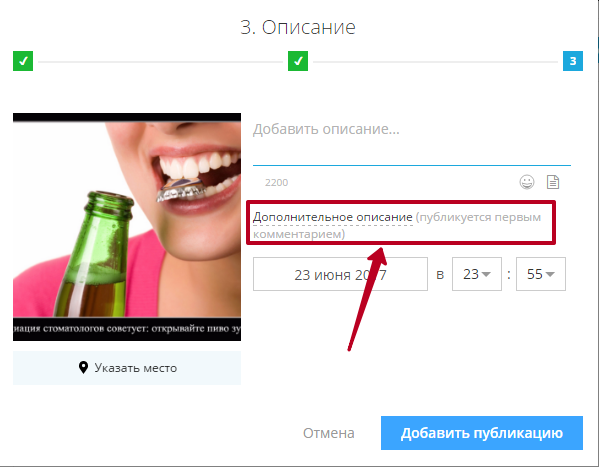Click the progress line between steps two and three
The width and height of the screenshot is (599, 467).
pyautogui.click(x=435, y=62)
